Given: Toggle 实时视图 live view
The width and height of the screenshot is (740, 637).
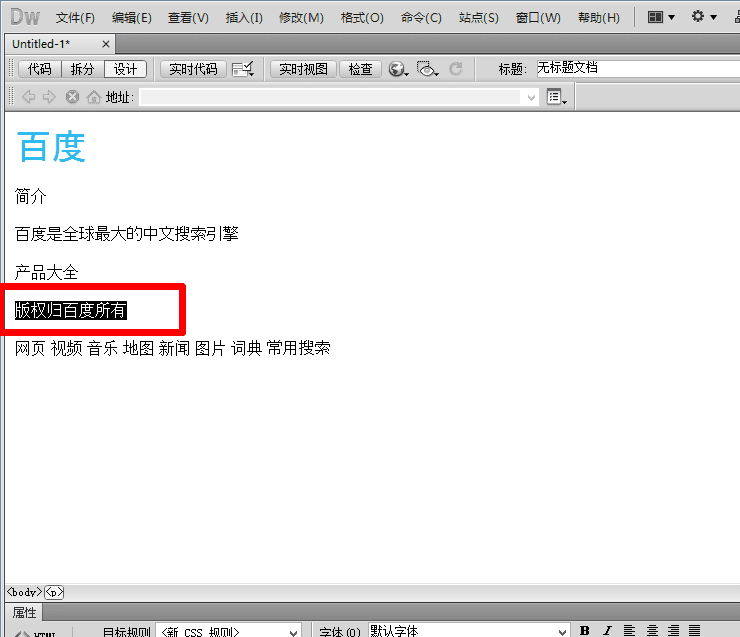Looking at the screenshot, I should (303, 69).
